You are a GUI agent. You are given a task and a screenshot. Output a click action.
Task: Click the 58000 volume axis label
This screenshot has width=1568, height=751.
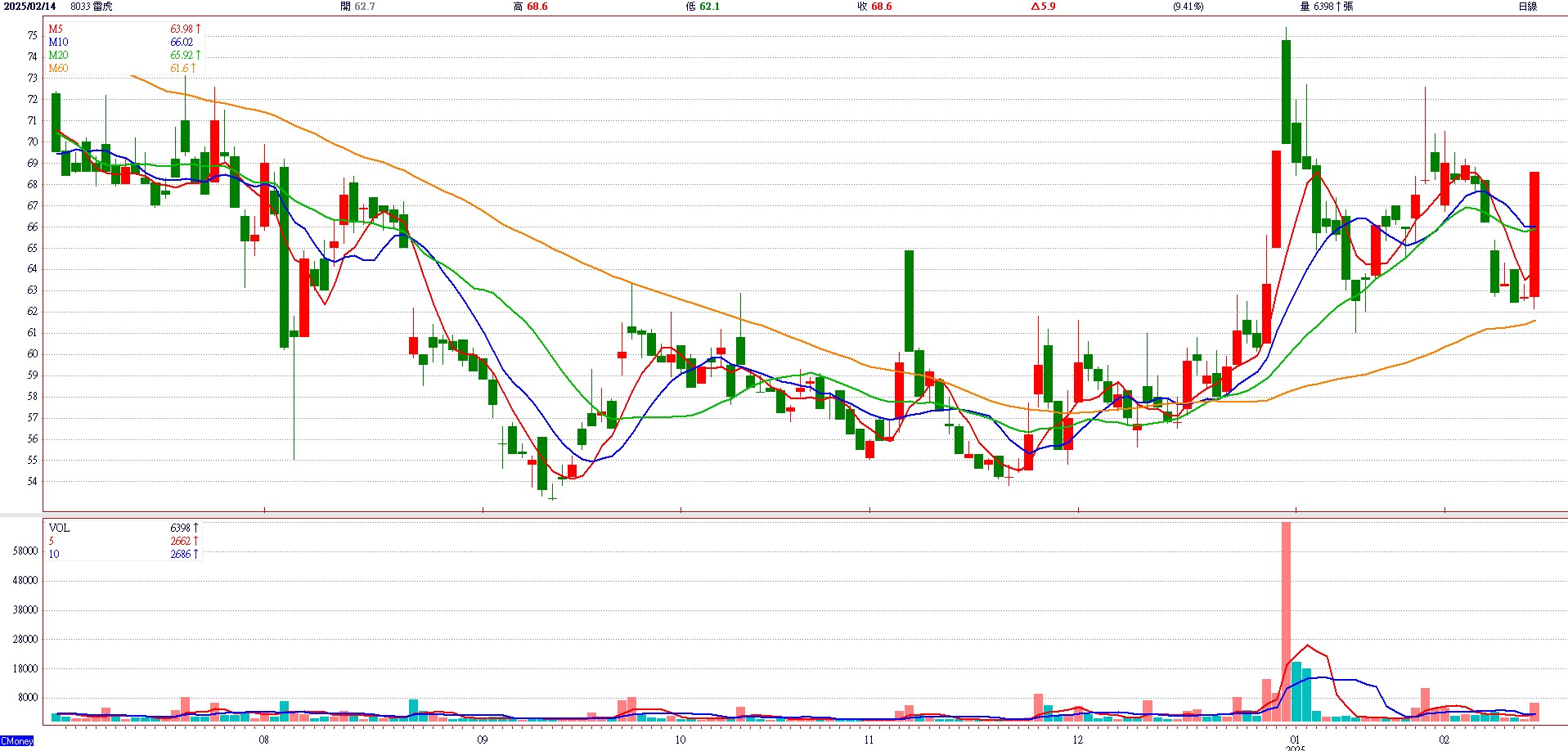25,551
